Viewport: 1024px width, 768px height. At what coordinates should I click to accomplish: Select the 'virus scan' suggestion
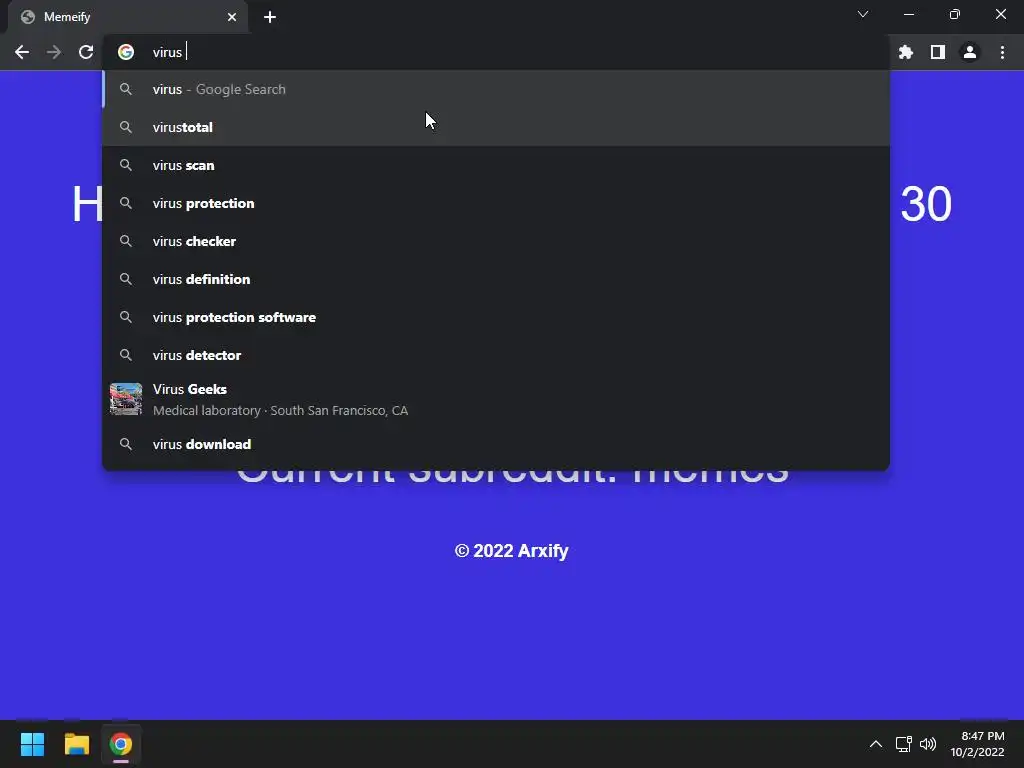496,165
